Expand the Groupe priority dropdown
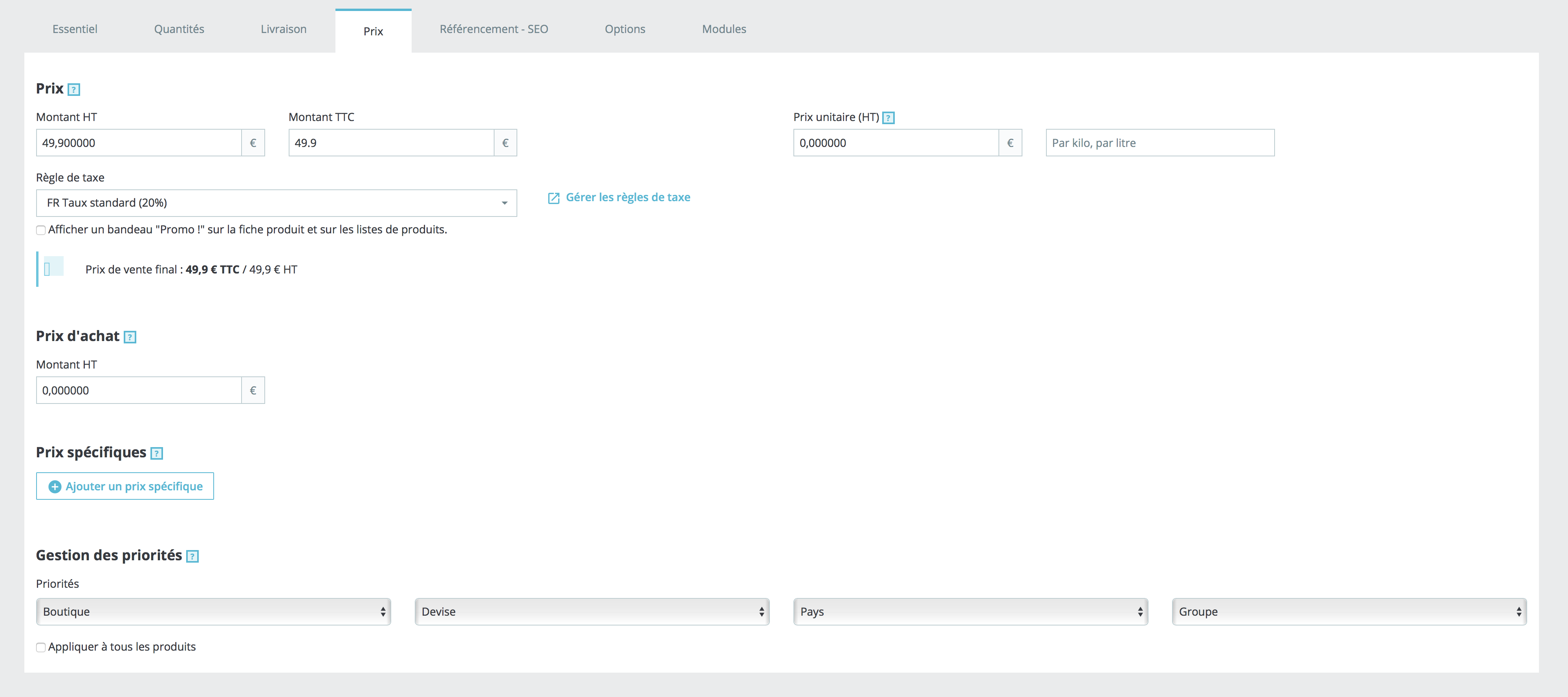1568x697 pixels. pos(1349,611)
